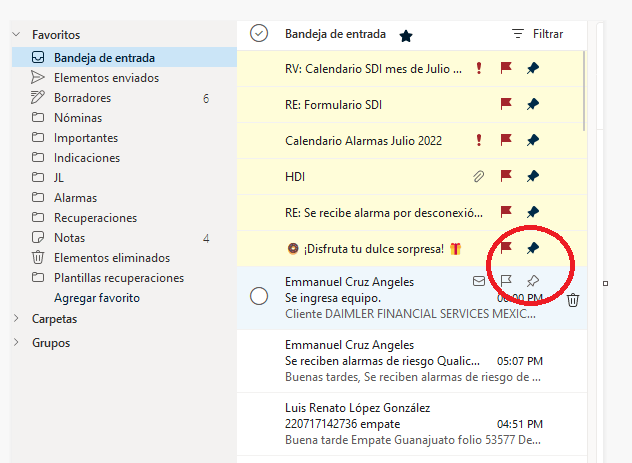Click importance mark on Calendario Alarmas Julio 2022
Viewport: 632px width, 463px height.
coord(478,140)
